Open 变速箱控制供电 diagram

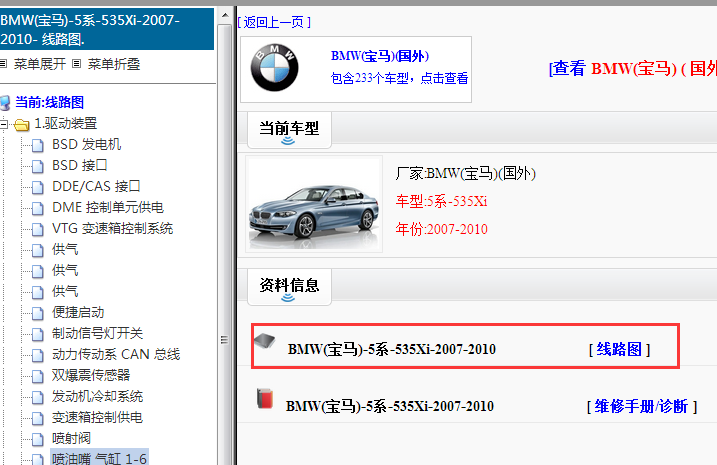point(97,418)
